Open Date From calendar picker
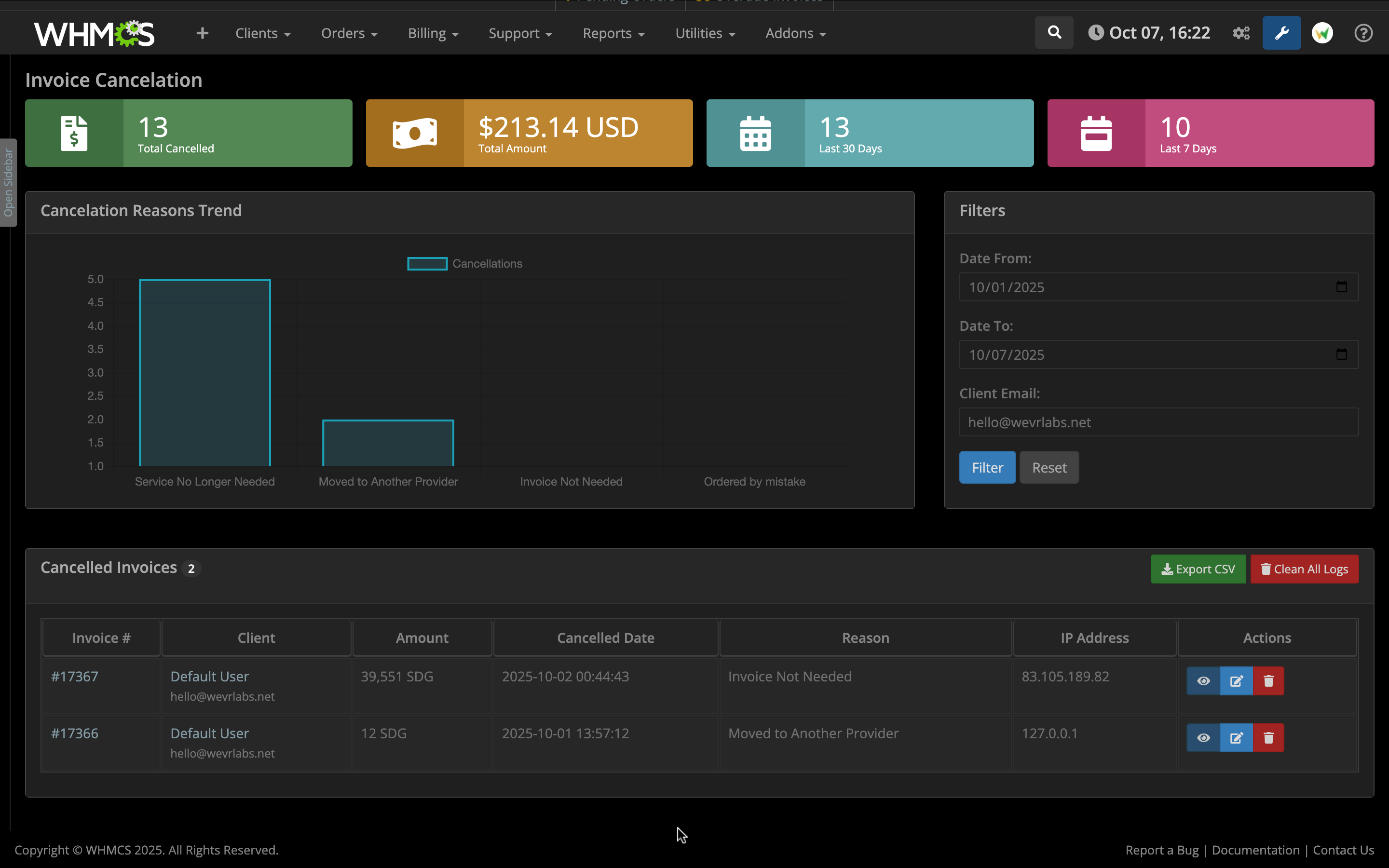Image resolution: width=1389 pixels, height=868 pixels. pyautogui.click(x=1341, y=287)
